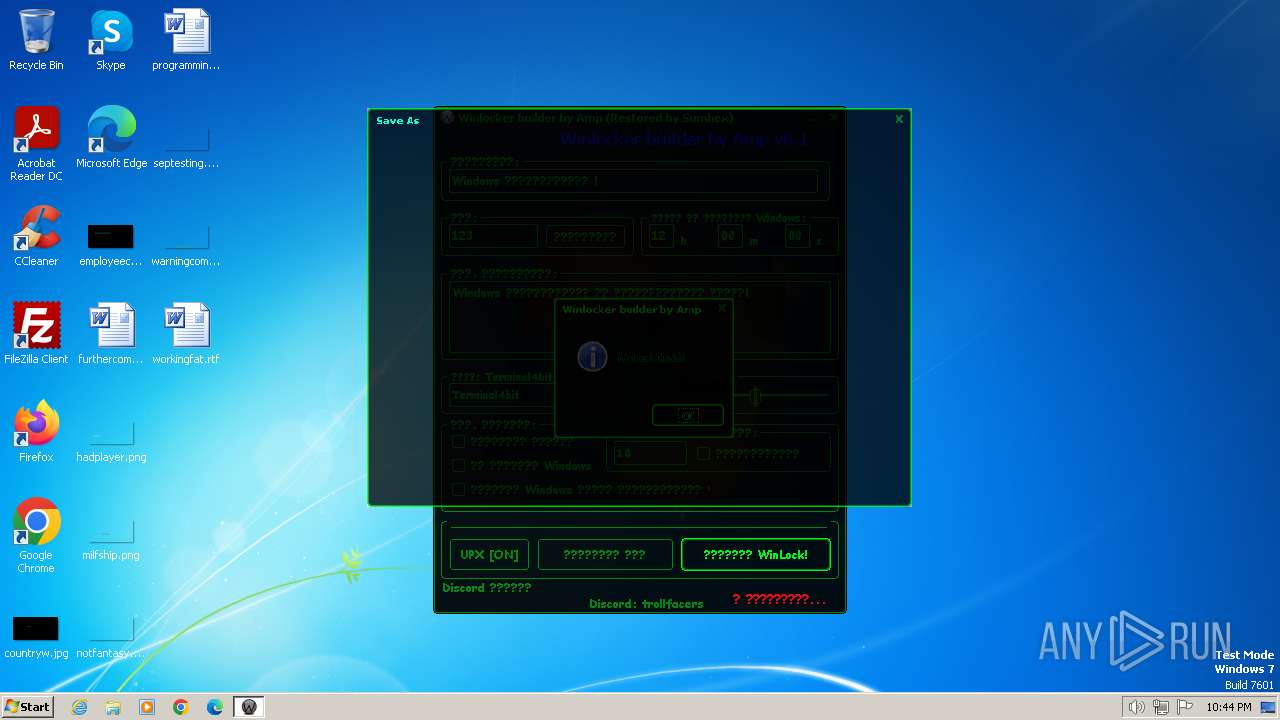Select the employeec... desktop file

(x=111, y=244)
